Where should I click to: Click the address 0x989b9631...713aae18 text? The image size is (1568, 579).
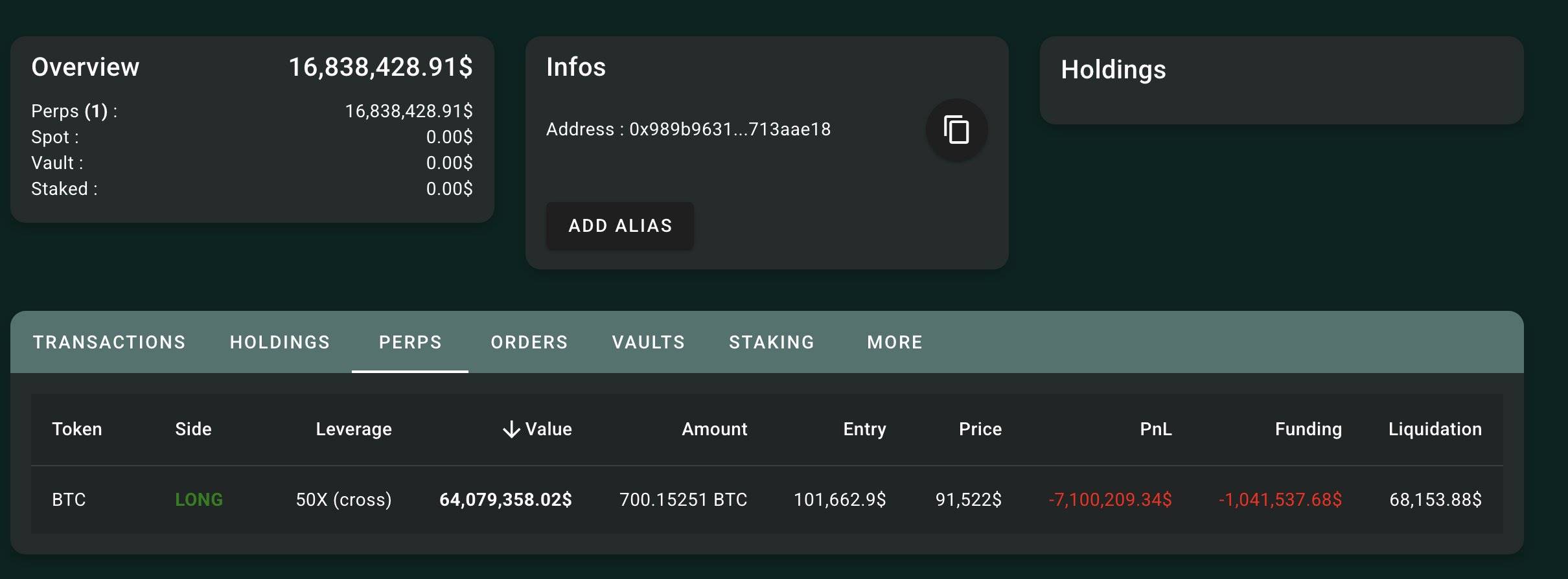730,130
